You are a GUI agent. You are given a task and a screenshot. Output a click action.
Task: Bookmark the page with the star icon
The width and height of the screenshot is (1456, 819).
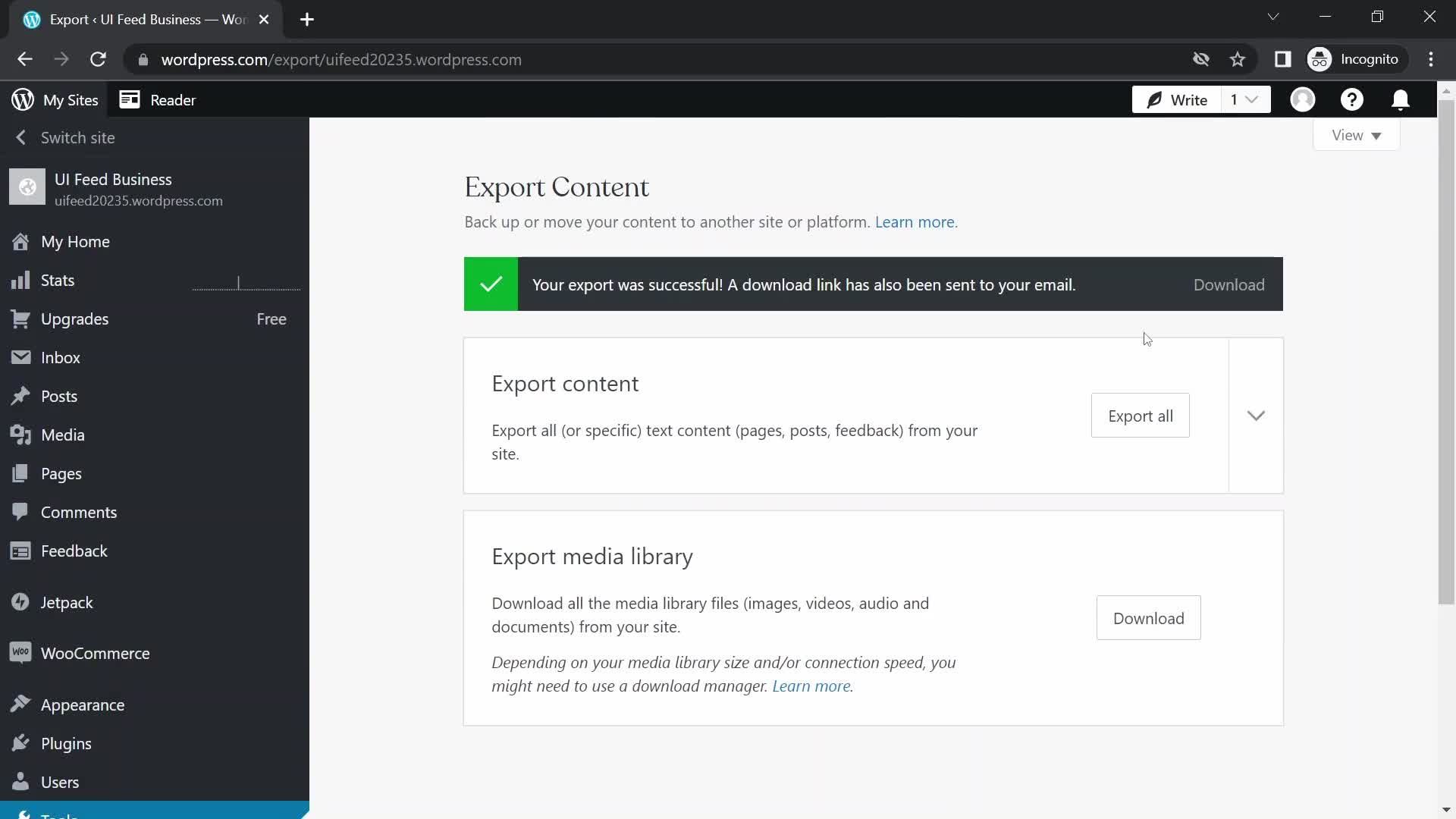click(1238, 59)
